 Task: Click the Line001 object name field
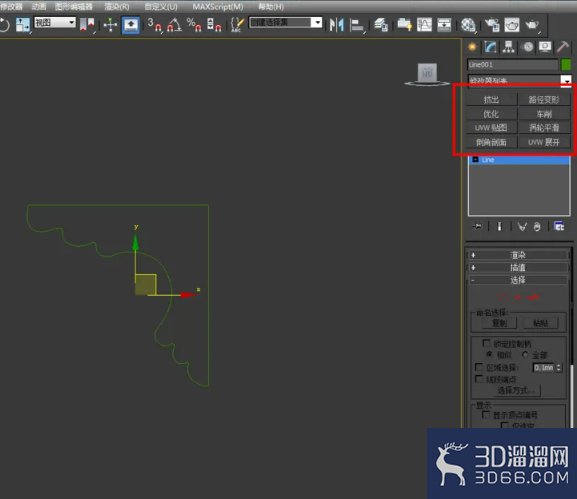(513, 65)
